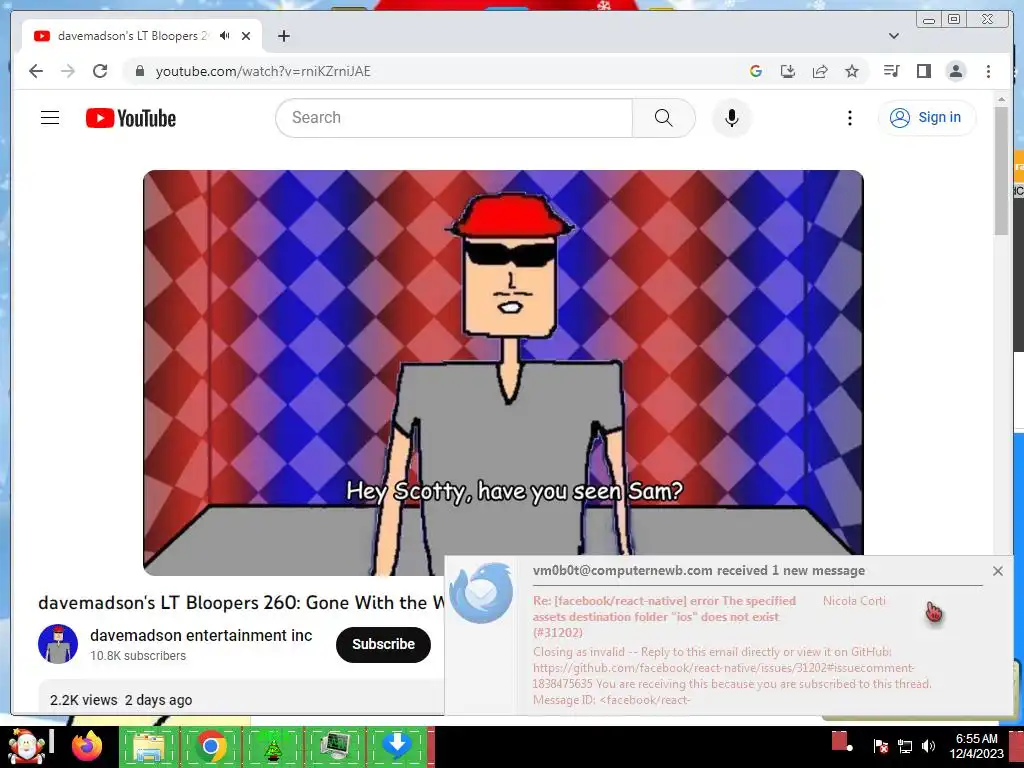Click scrollbar up arrow

[x=1001, y=99]
